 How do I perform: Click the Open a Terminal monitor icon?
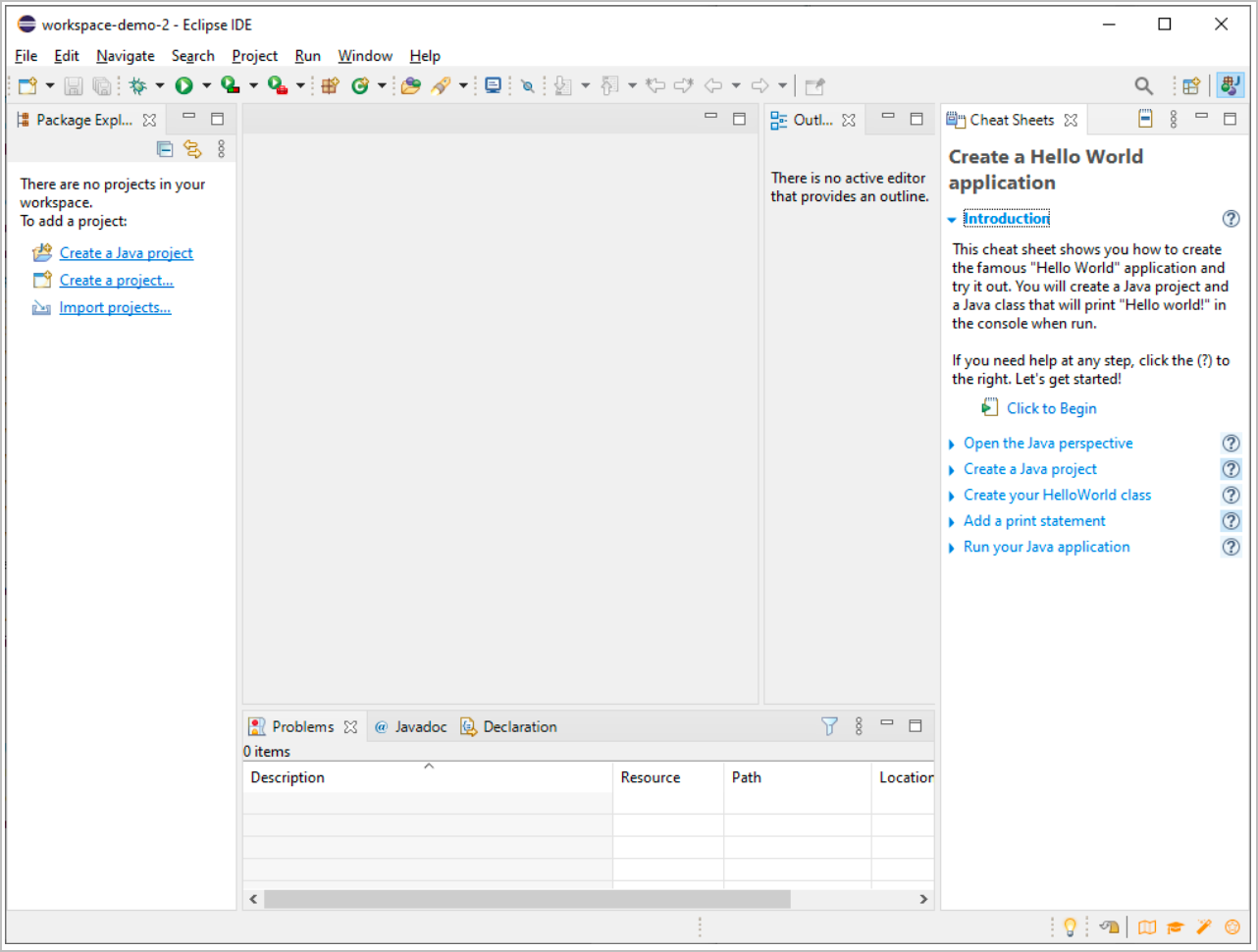click(494, 86)
